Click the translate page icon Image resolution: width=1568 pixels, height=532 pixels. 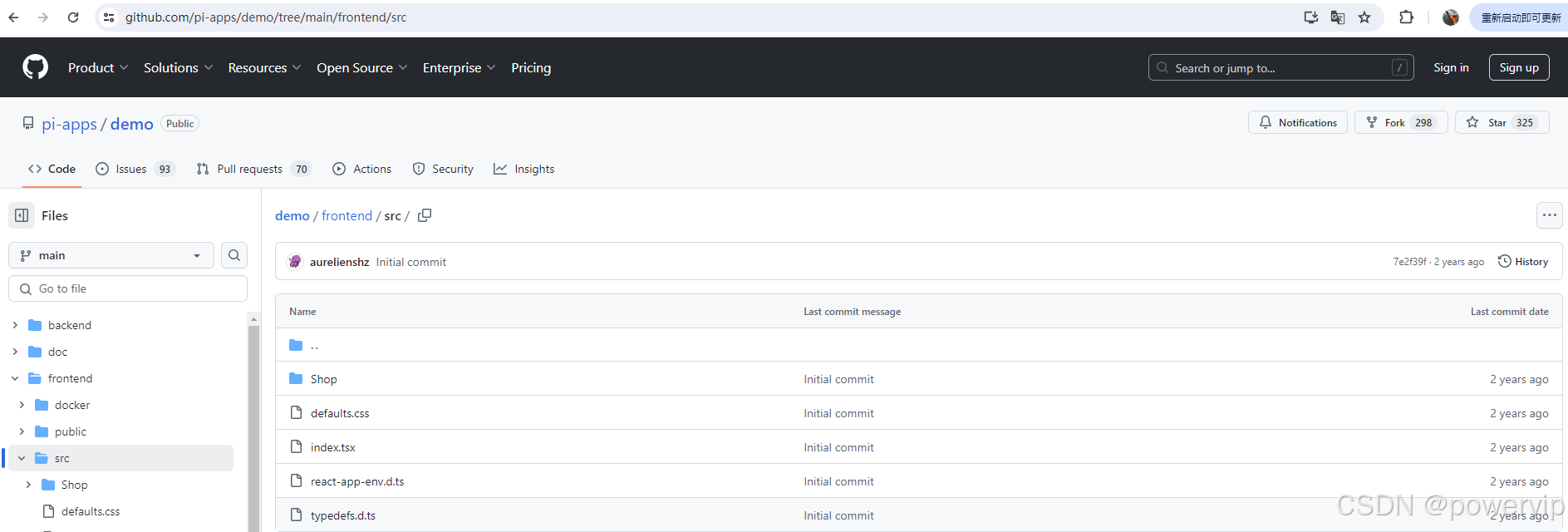(1338, 17)
